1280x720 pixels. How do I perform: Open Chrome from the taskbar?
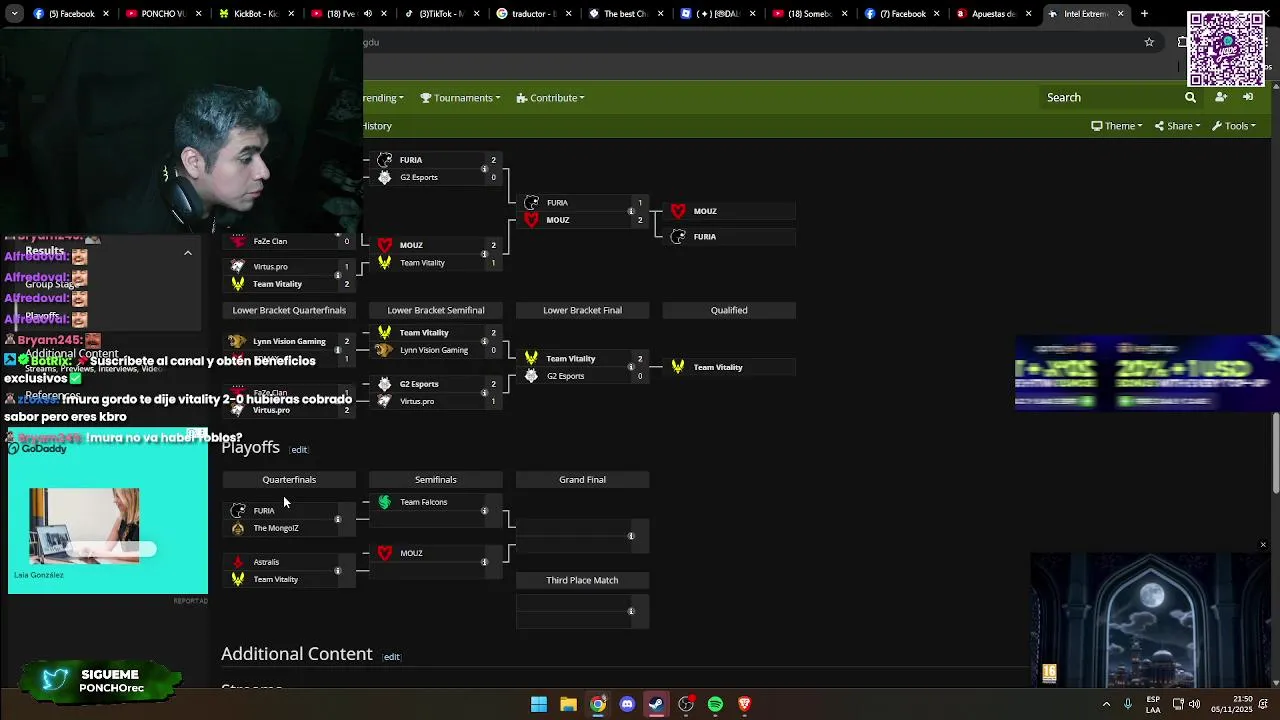coord(597,704)
